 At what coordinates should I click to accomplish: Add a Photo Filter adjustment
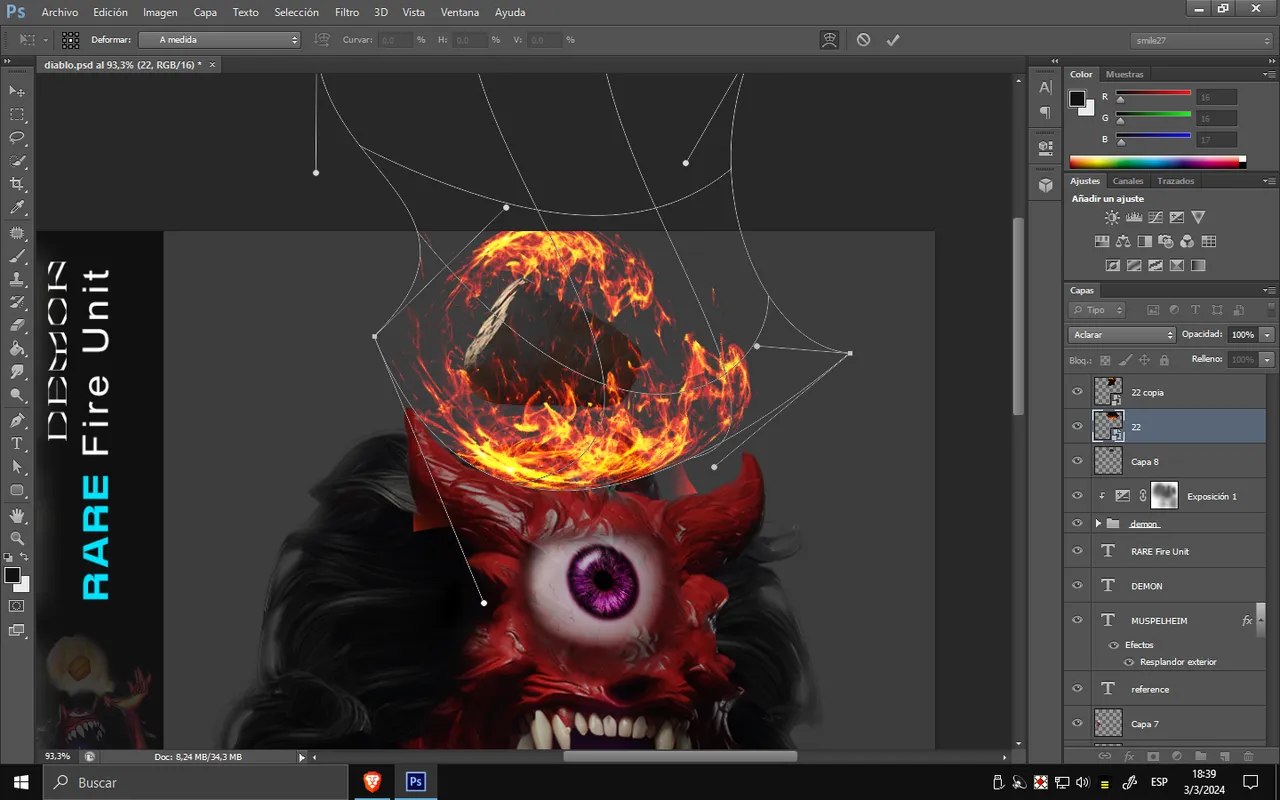point(1166,241)
